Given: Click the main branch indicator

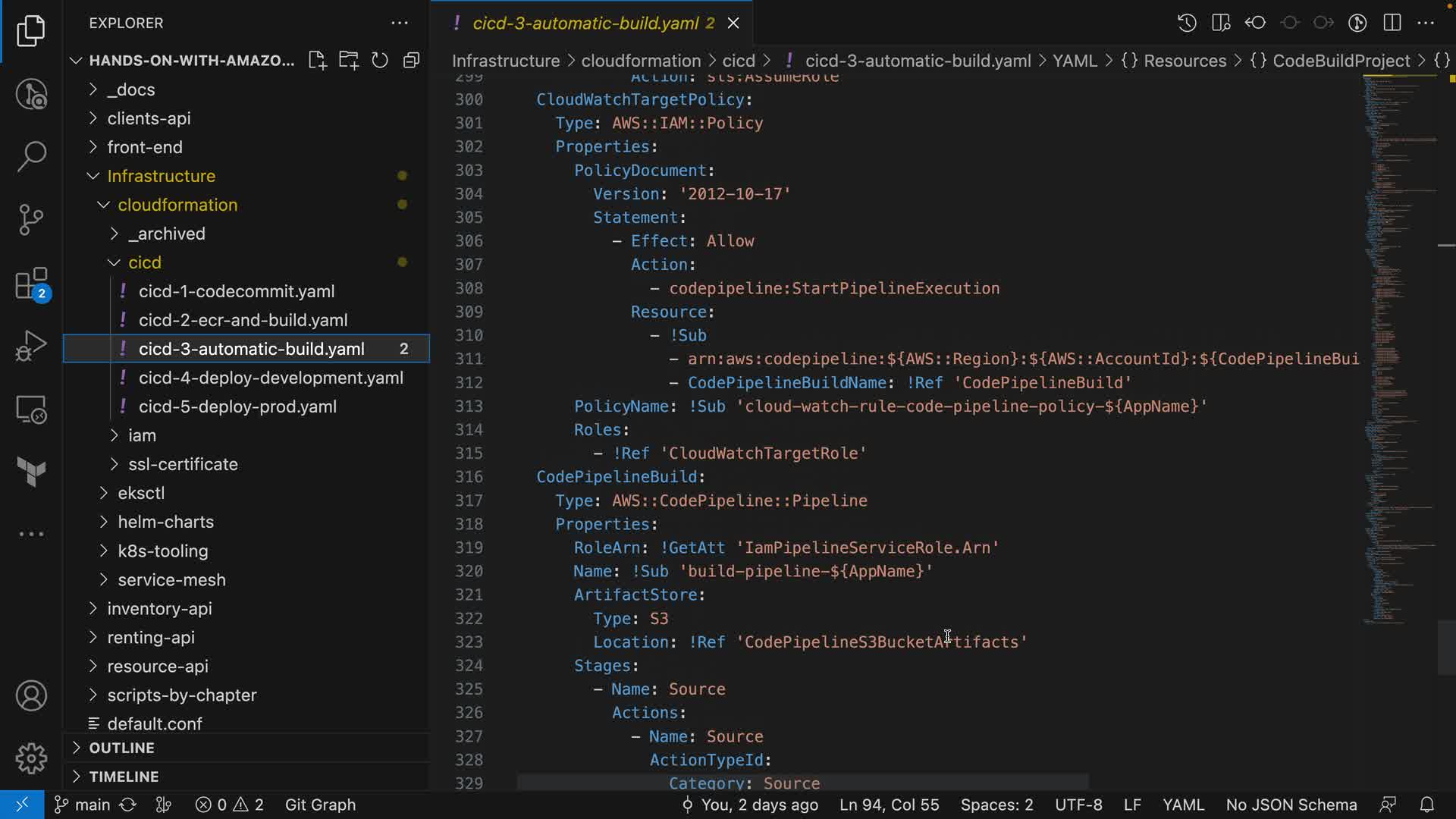Looking at the screenshot, I should pos(83,805).
